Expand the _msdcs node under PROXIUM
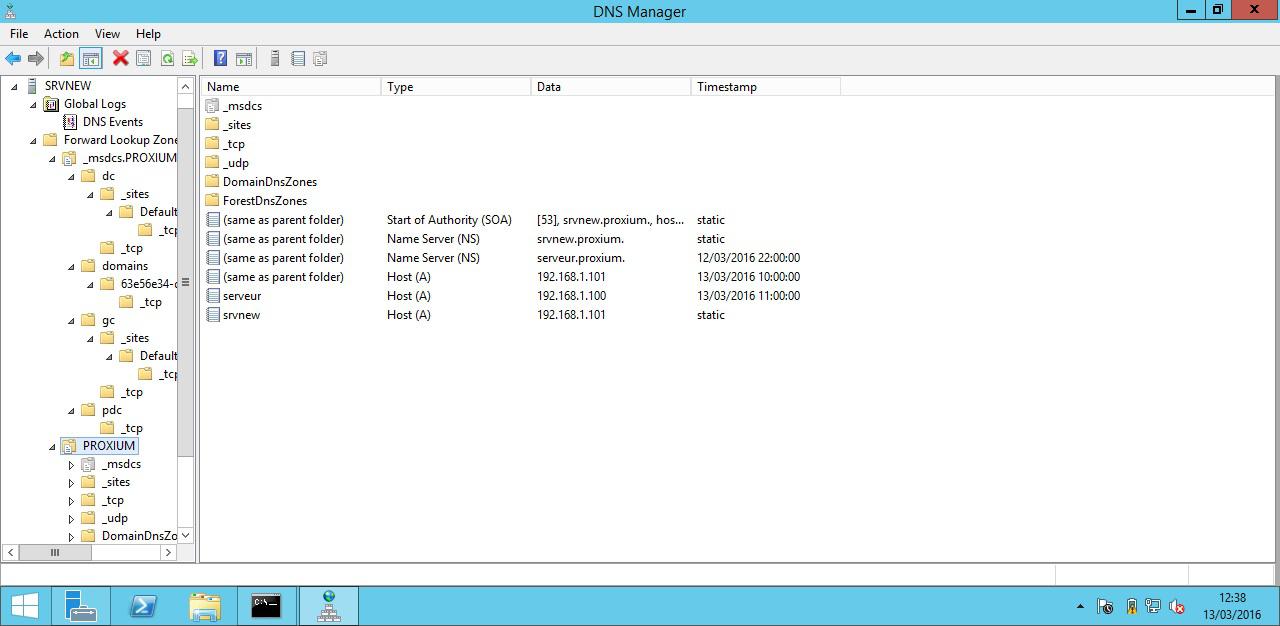 click(x=71, y=465)
